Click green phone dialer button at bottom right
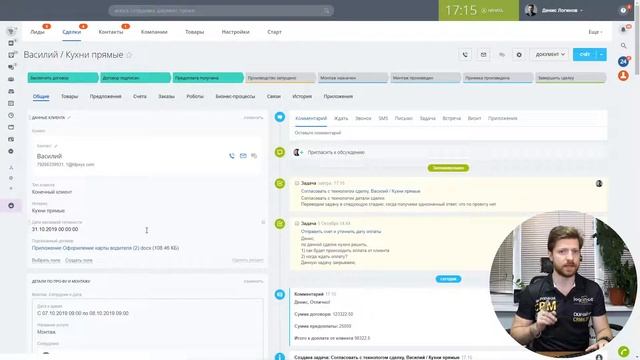 point(623,351)
